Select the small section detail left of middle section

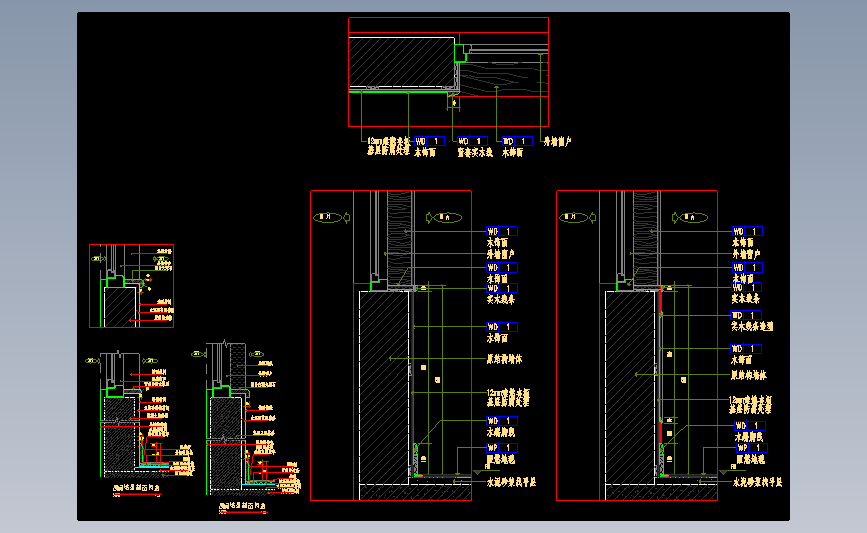246,427
